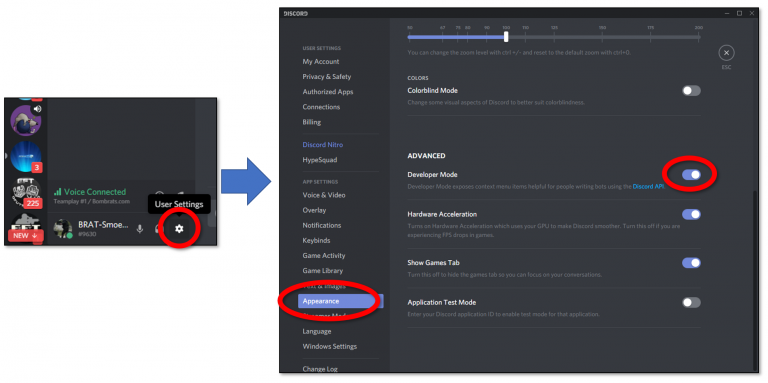Maximize the Discord window

coord(740,13)
